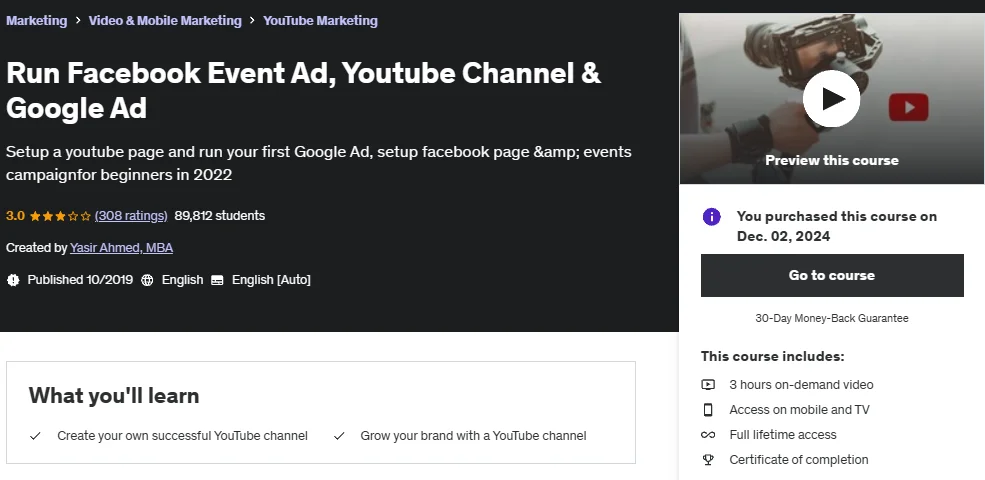Screen dimensions: 985x480
Task: Open the 308 ratings link
Action: pos(131,215)
